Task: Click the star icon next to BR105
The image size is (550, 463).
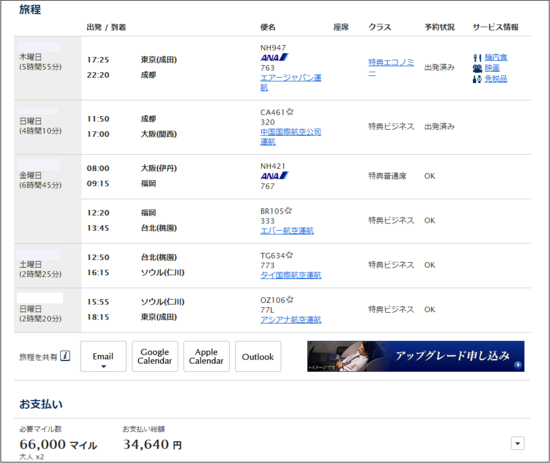Action: [288, 210]
